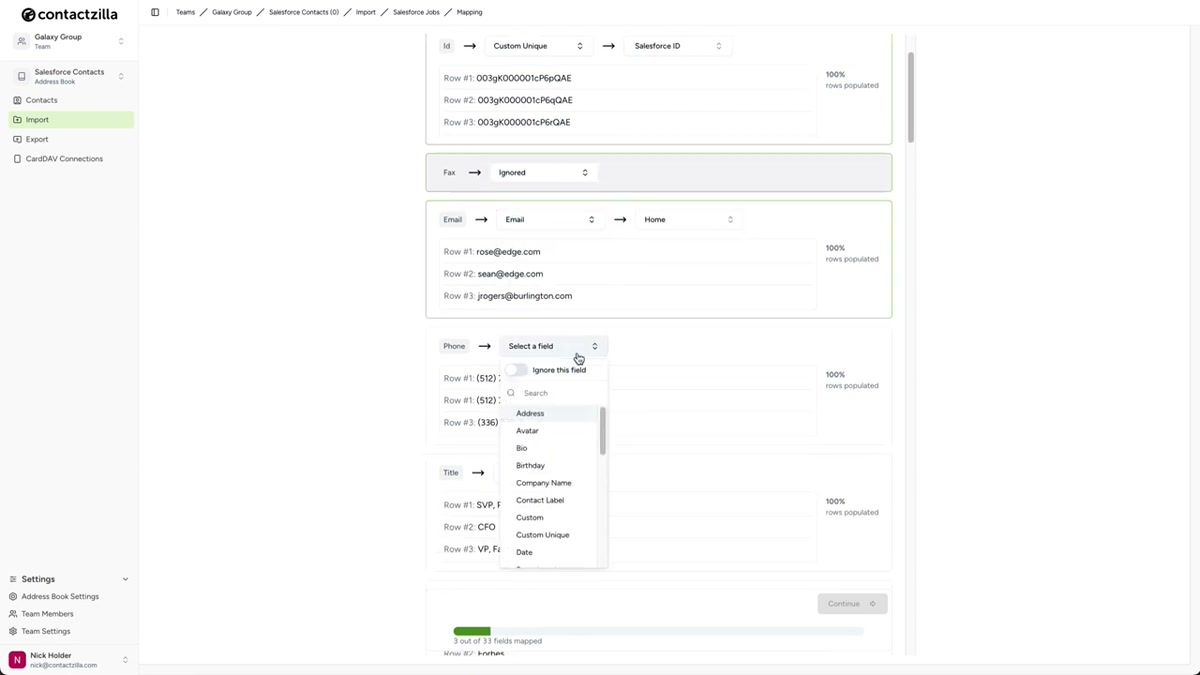Click the Galaxy Group team icon
Screen dimensions: 1200x675
tap(20, 40)
